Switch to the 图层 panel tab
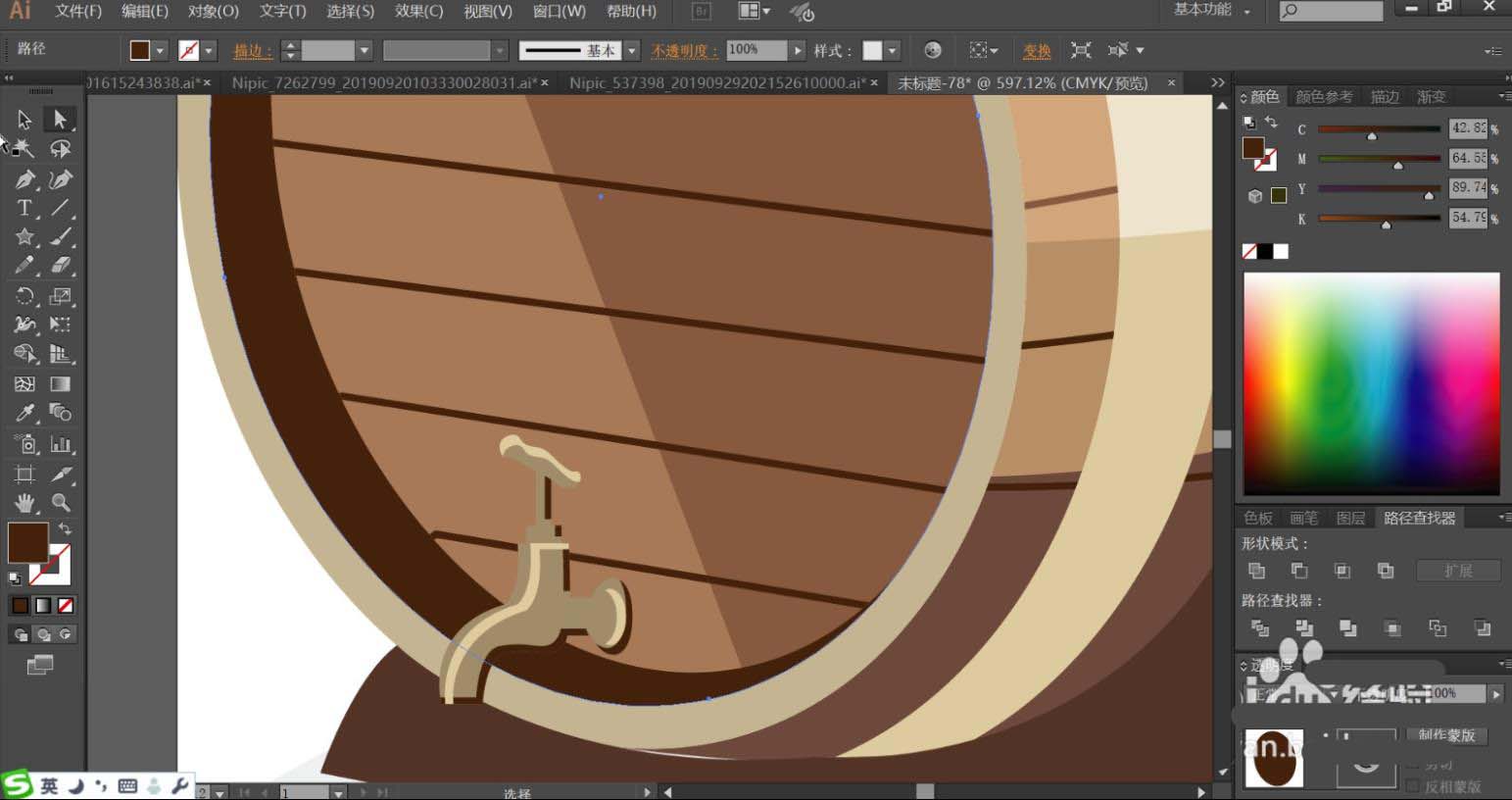This screenshot has width=1512, height=800. pyautogui.click(x=1350, y=518)
